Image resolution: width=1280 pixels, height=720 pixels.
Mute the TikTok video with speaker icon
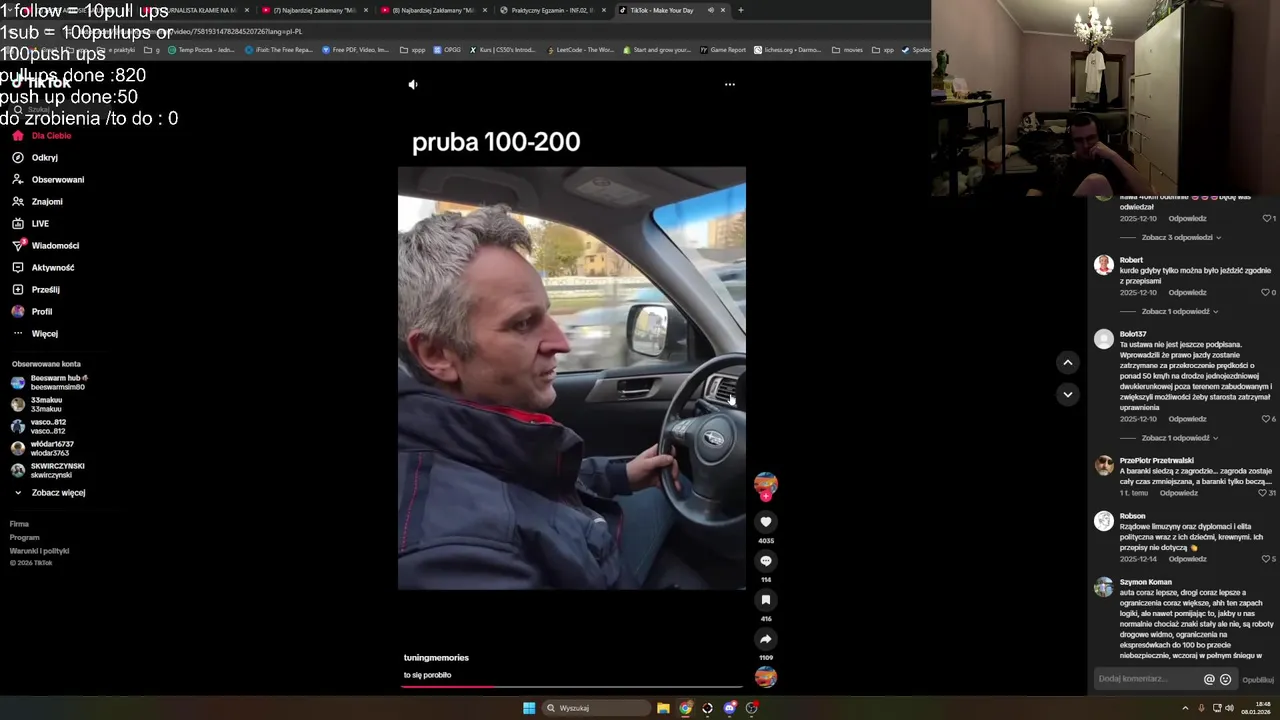pyautogui.click(x=413, y=85)
